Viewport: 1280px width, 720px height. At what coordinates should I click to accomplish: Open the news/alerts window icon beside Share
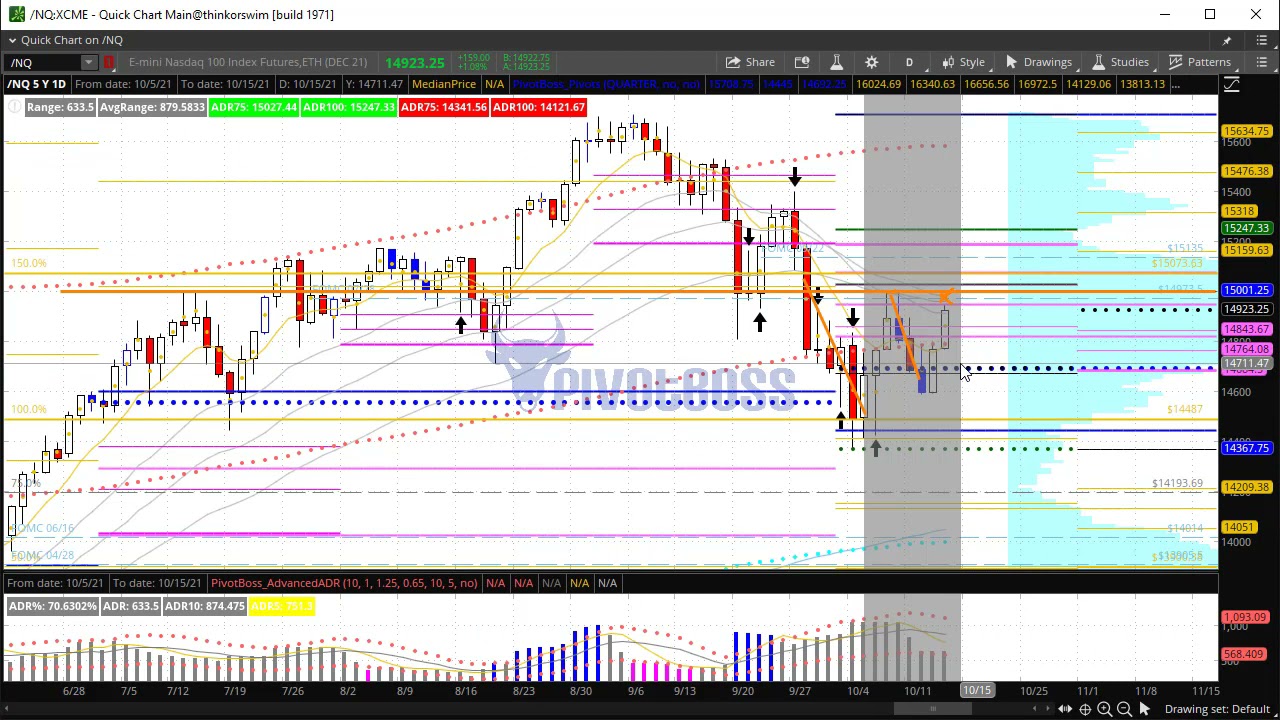coord(802,62)
